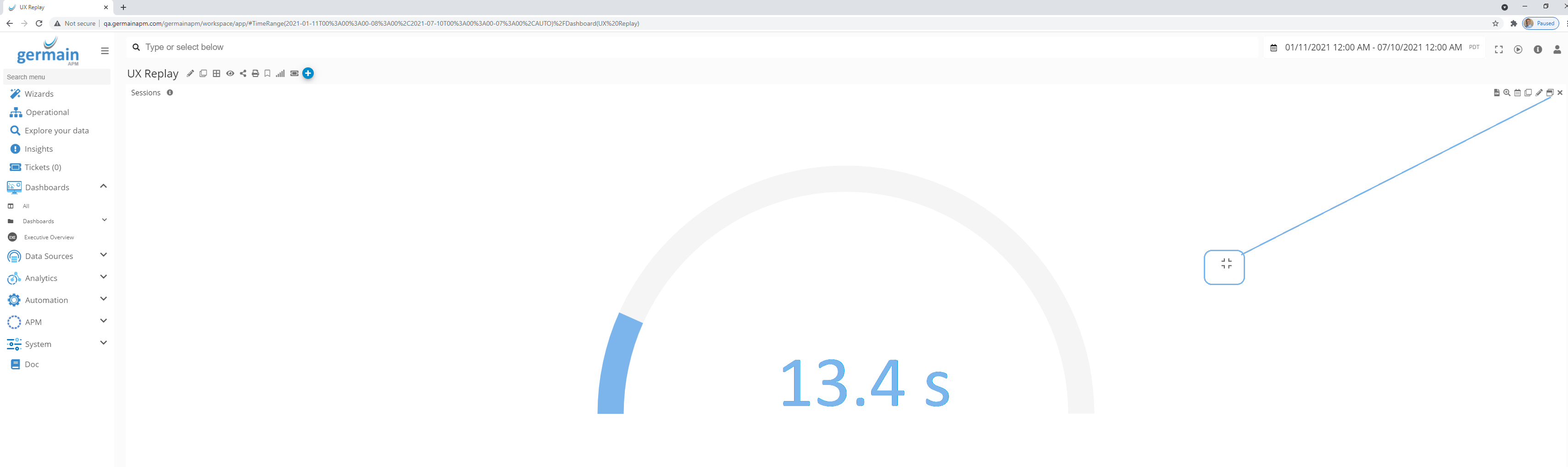Export Sessions widget as CSV
The image size is (1568, 467).
(1496, 93)
